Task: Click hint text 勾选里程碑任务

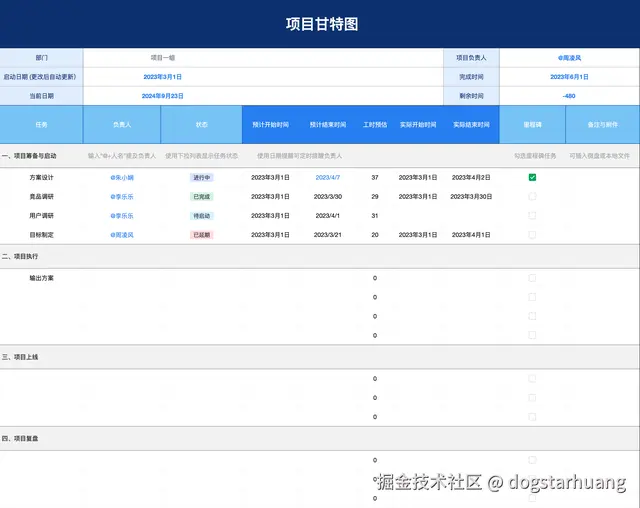Action: click(535, 156)
